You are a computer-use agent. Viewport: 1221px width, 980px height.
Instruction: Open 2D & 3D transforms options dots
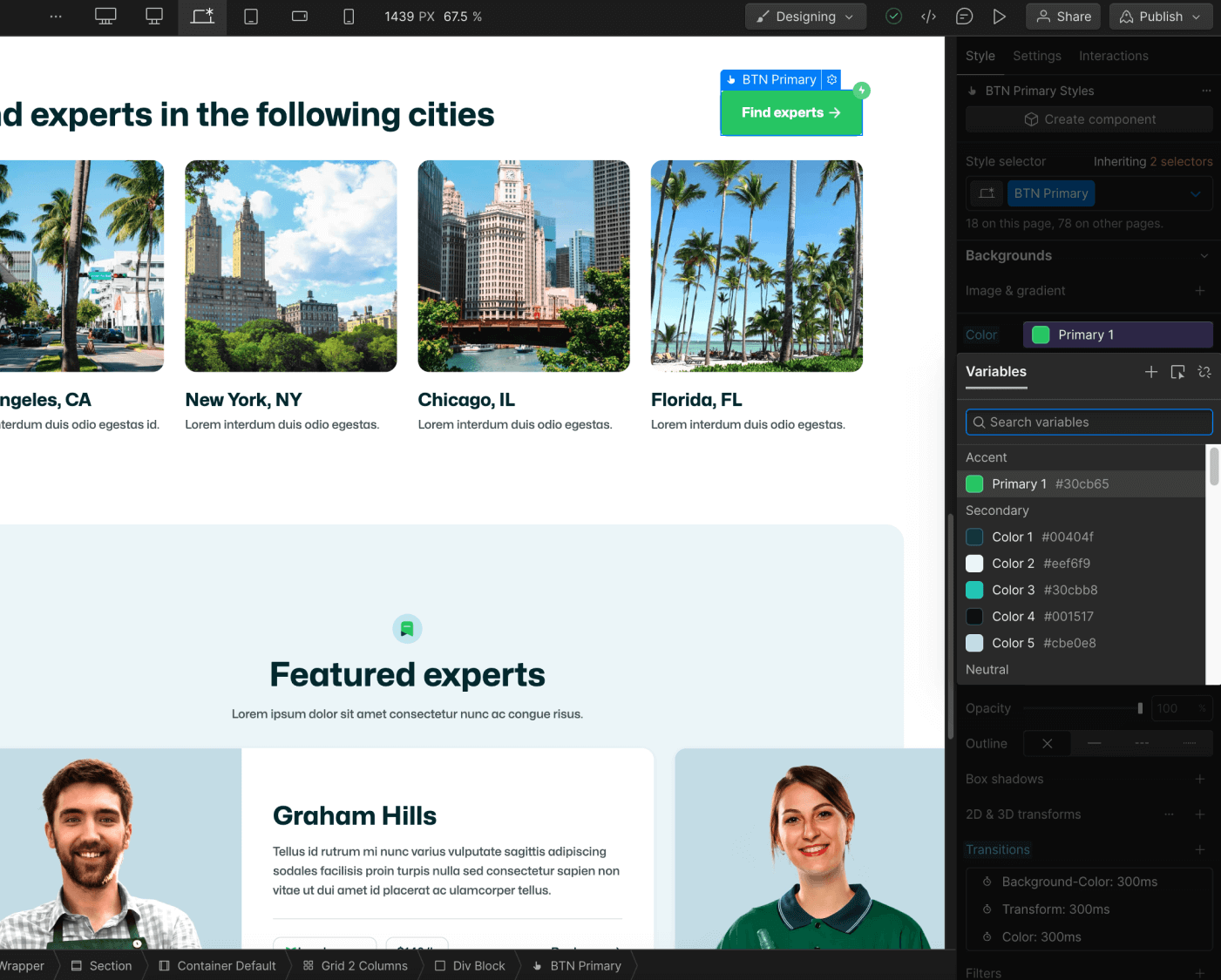point(1170,814)
